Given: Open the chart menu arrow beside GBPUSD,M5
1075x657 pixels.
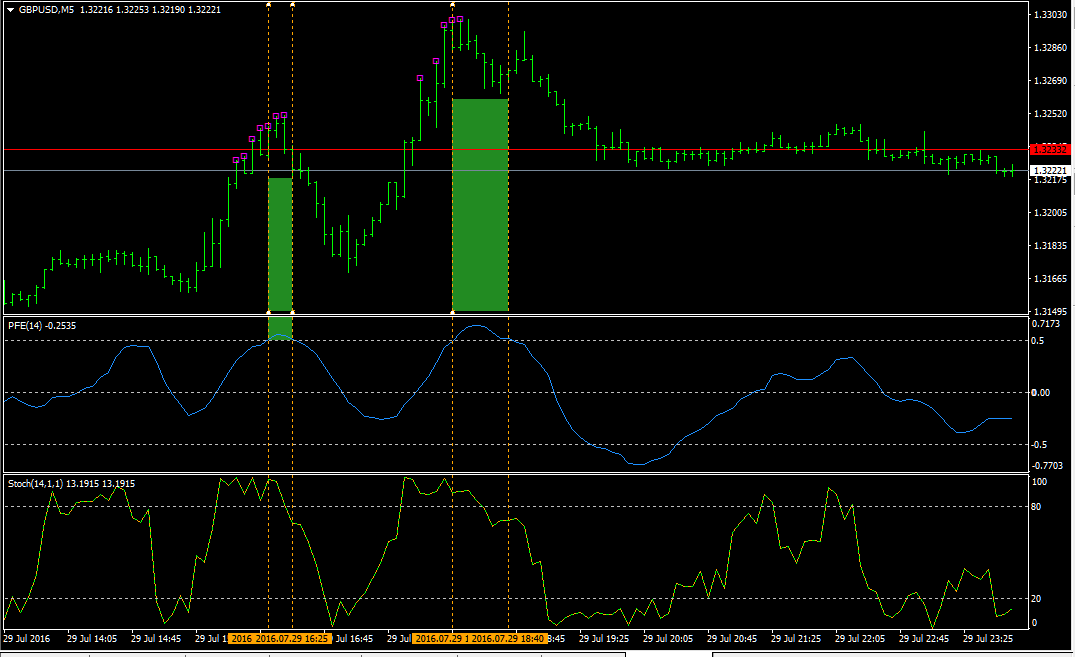Looking at the screenshot, I should coord(10,10).
